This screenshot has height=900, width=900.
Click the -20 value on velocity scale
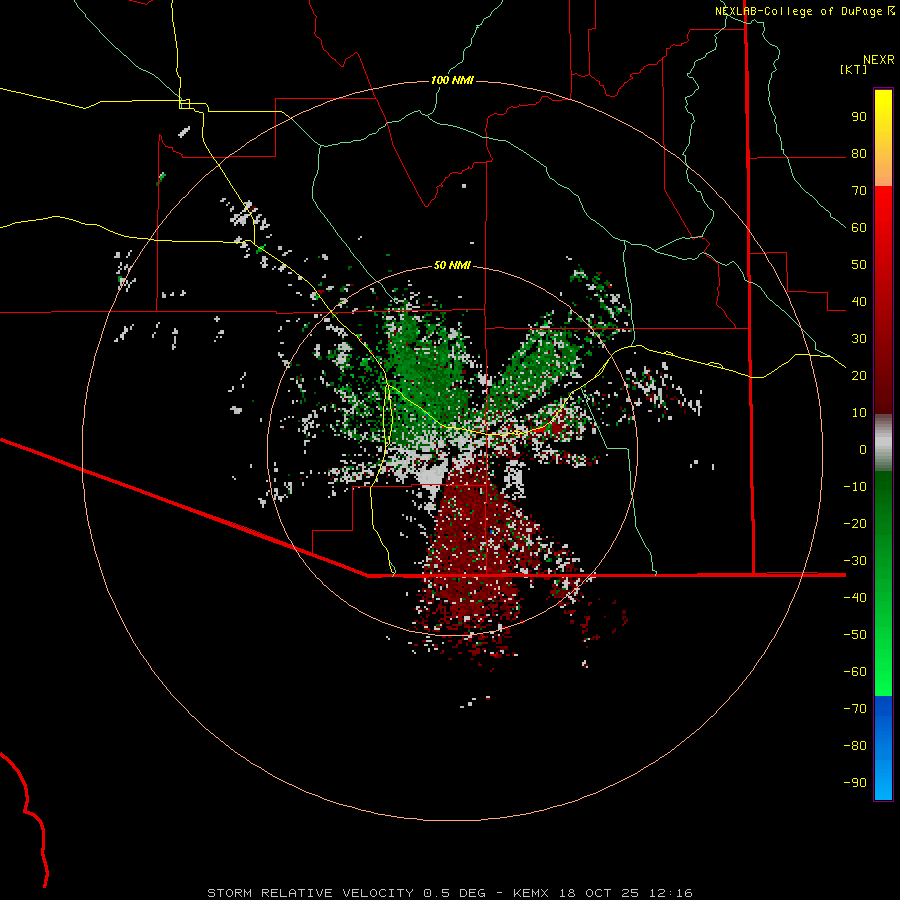point(855,524)
